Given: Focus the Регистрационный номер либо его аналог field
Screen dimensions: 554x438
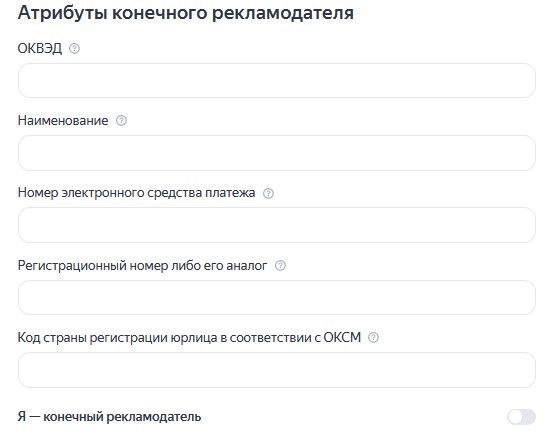Looking at the screenshot, I should [277, 297].
